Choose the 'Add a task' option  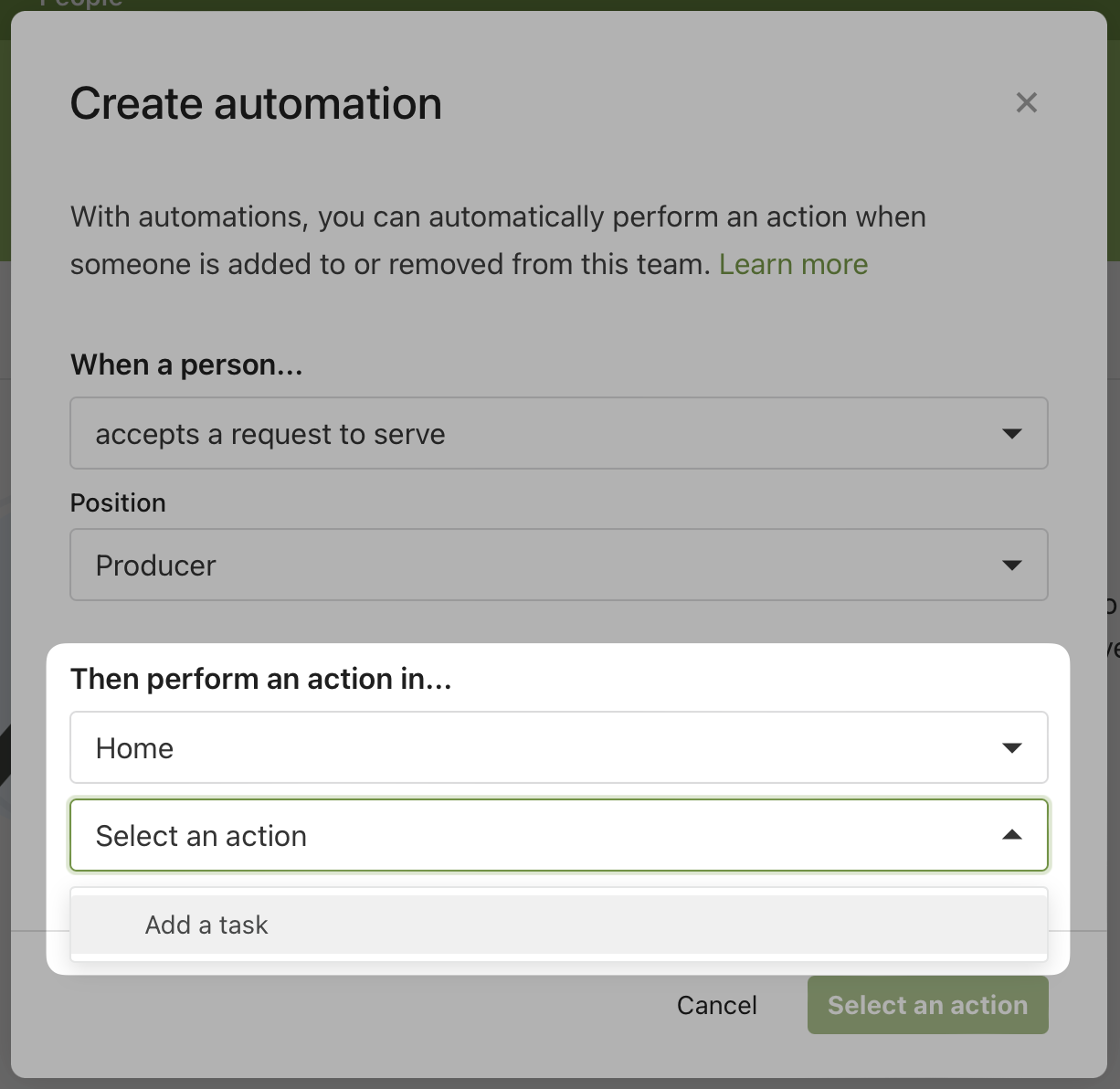pos(206,925)
